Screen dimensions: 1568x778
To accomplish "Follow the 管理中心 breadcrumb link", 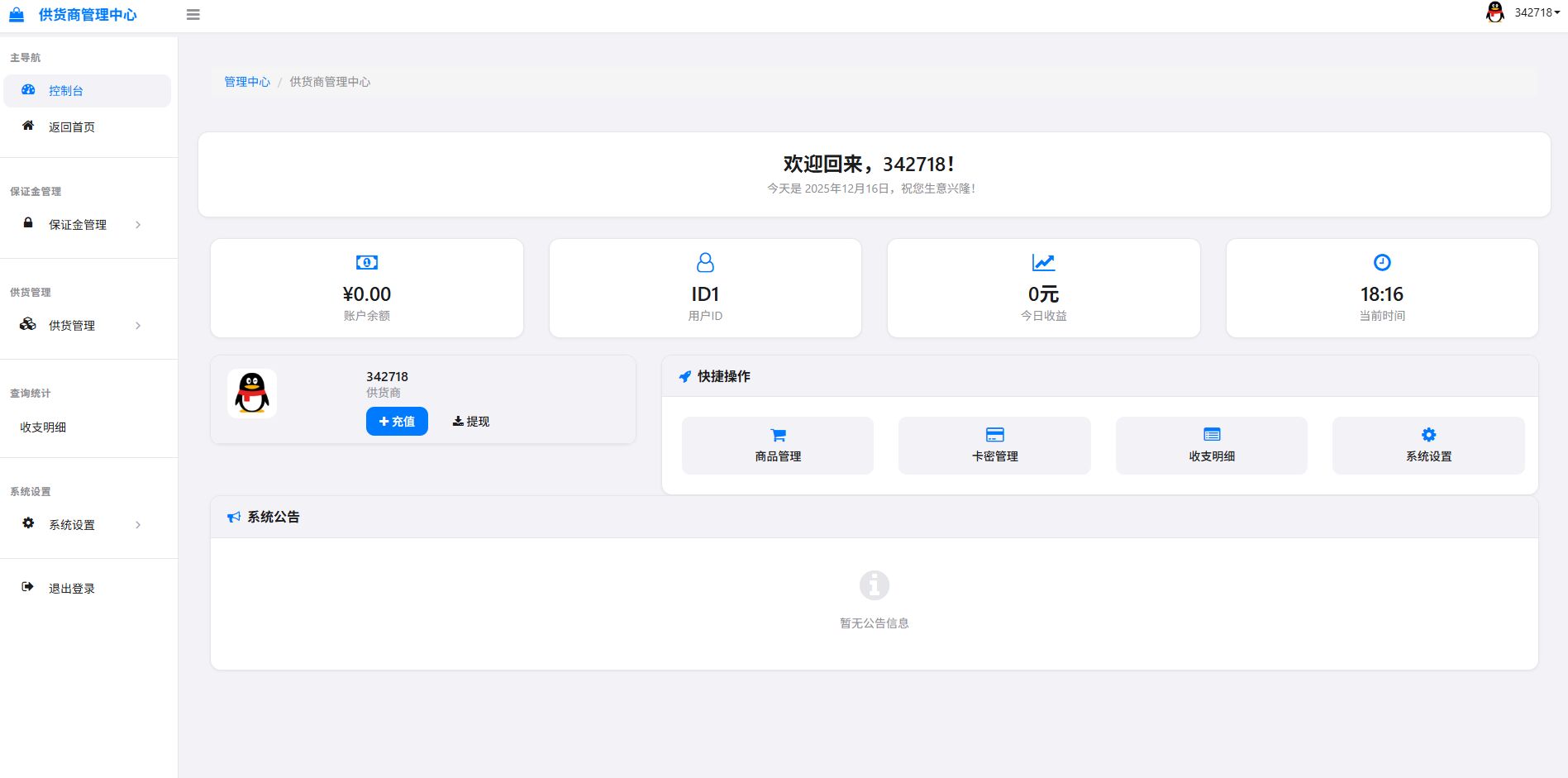I will click(247, 82).
